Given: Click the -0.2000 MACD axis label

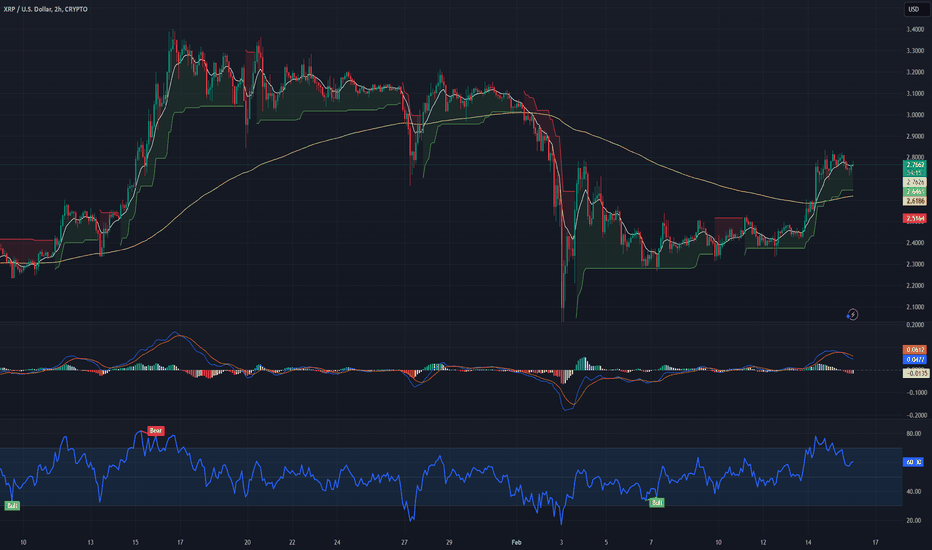Looking at the screenshot, I should tap(916, 416).
